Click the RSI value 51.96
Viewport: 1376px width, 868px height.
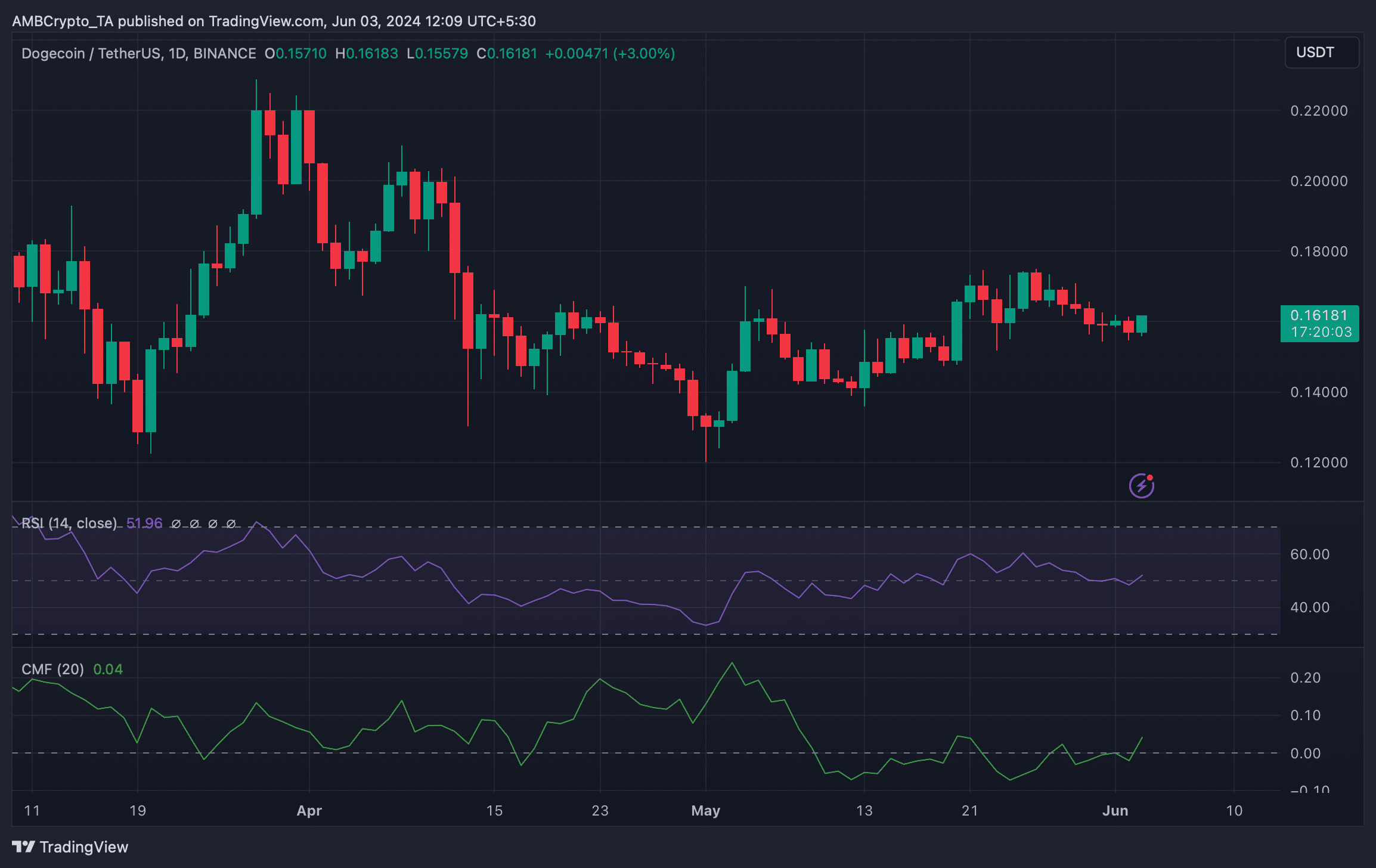click(x=144, y=523)
